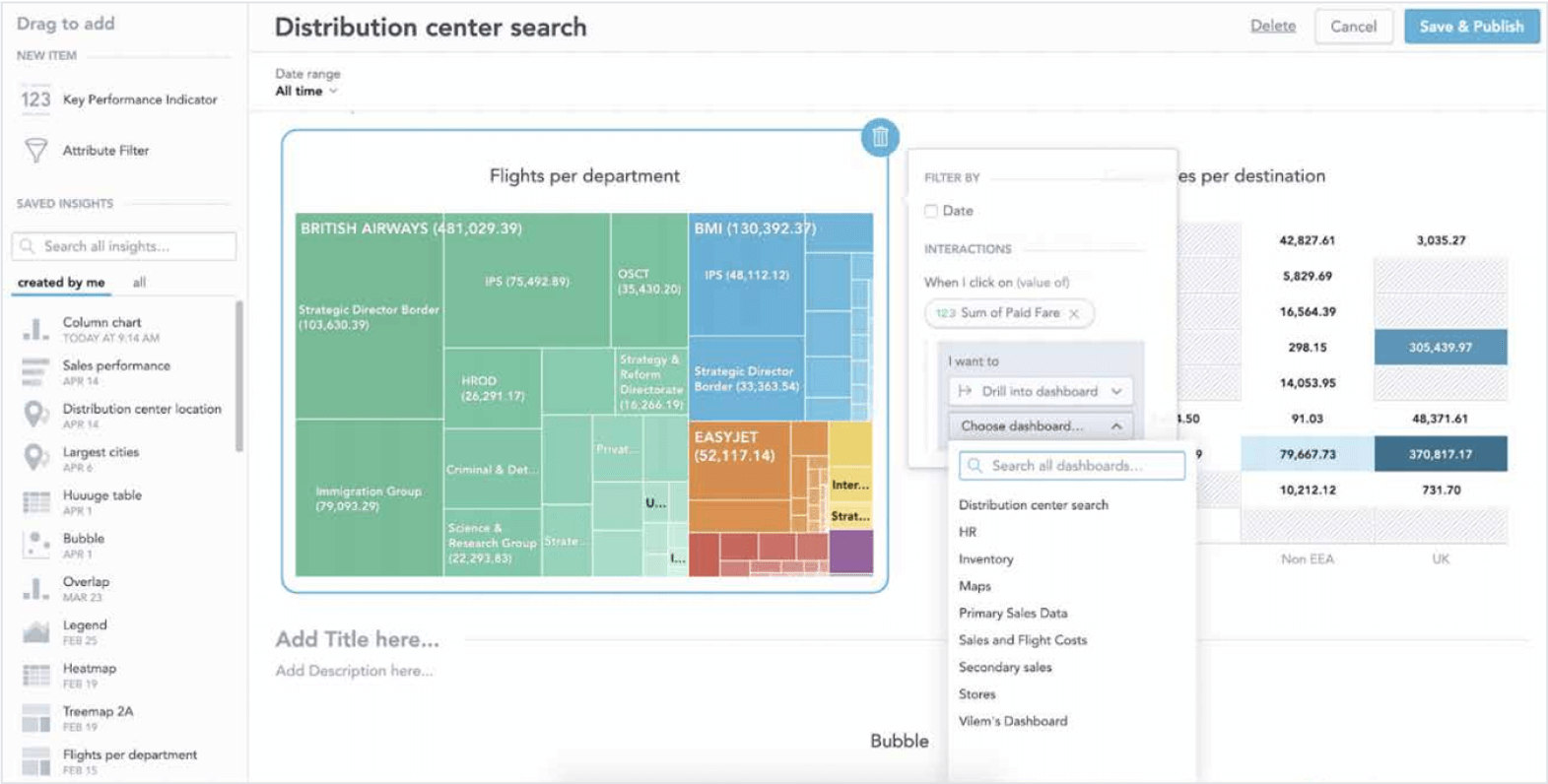1548x784 pixels.
Task: Enable the Date filter checkbox
Action: [931, 210]
